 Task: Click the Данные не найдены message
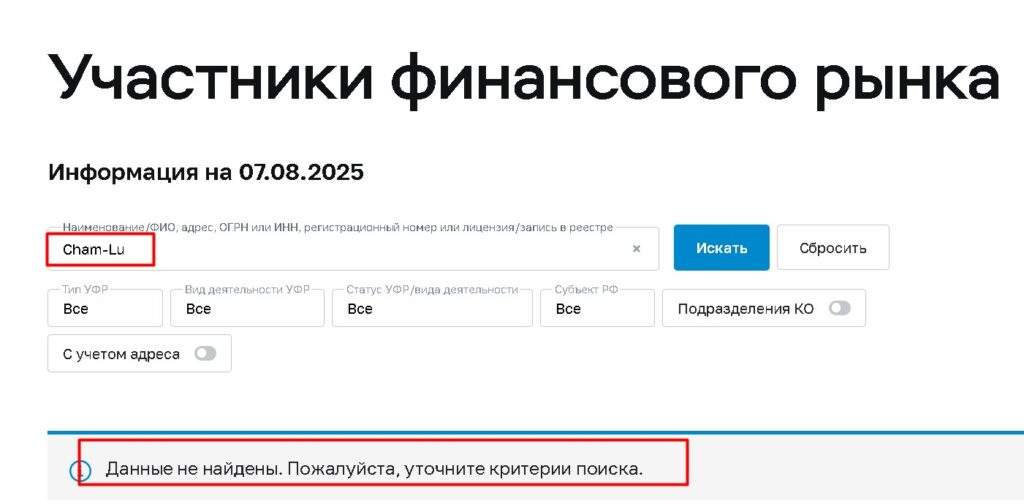374,468
